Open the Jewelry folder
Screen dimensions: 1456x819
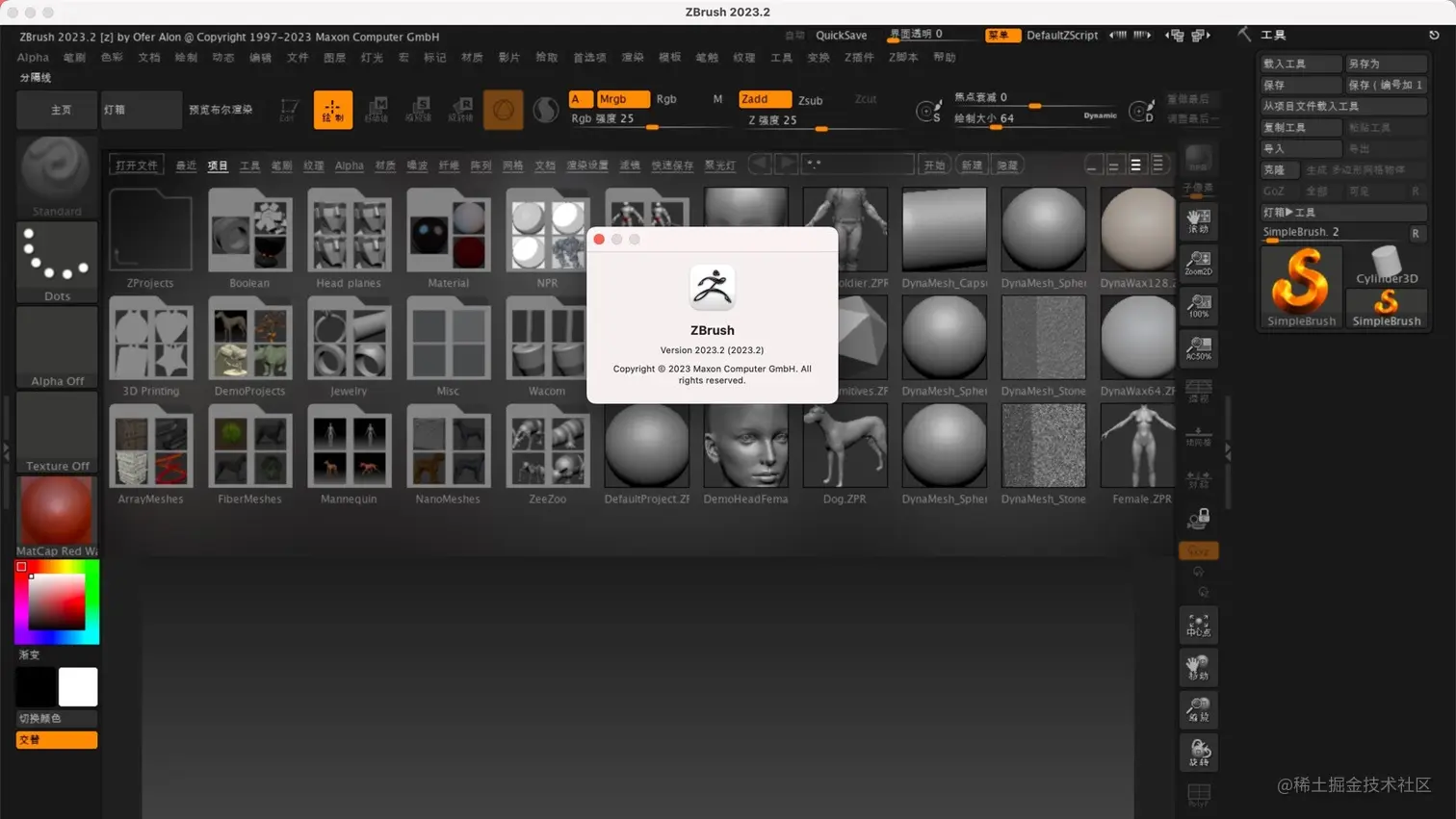click(x=349, y=346)
